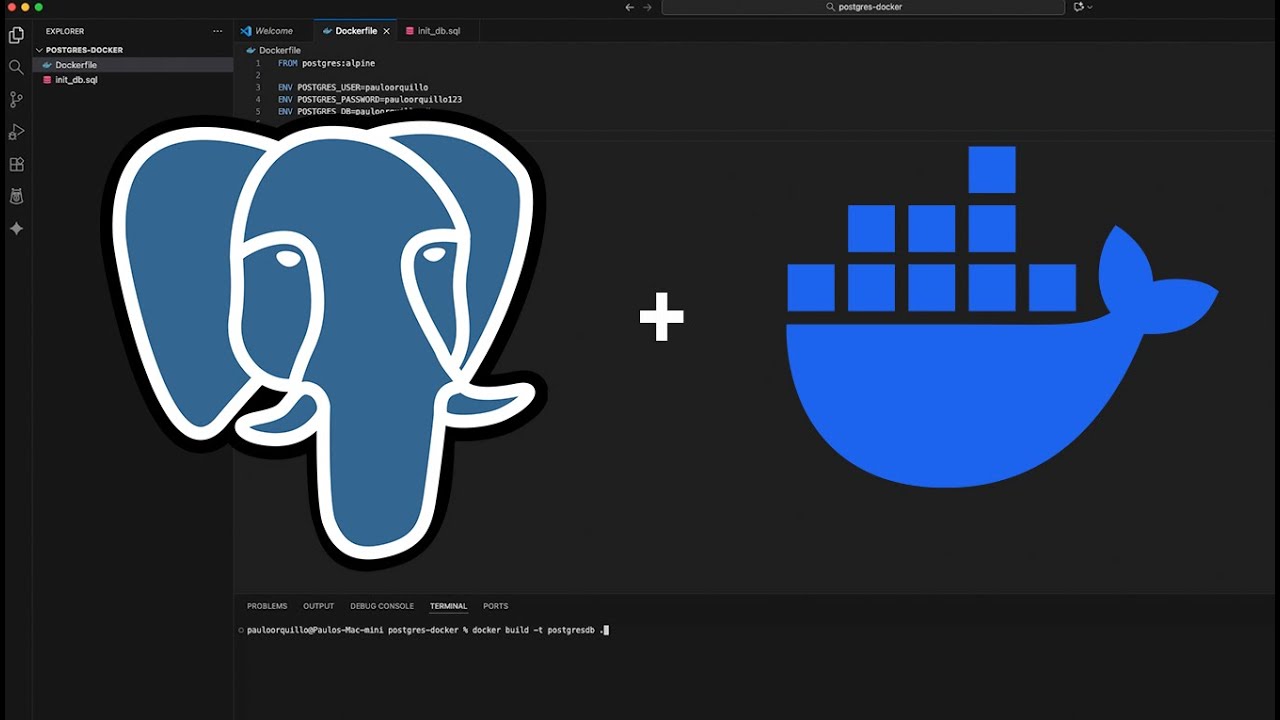The width and height of the screenshot is (1280, 720).
Task: Open the Search view in the activity bar
Action: pyautogui.click(x=16, y=67)
